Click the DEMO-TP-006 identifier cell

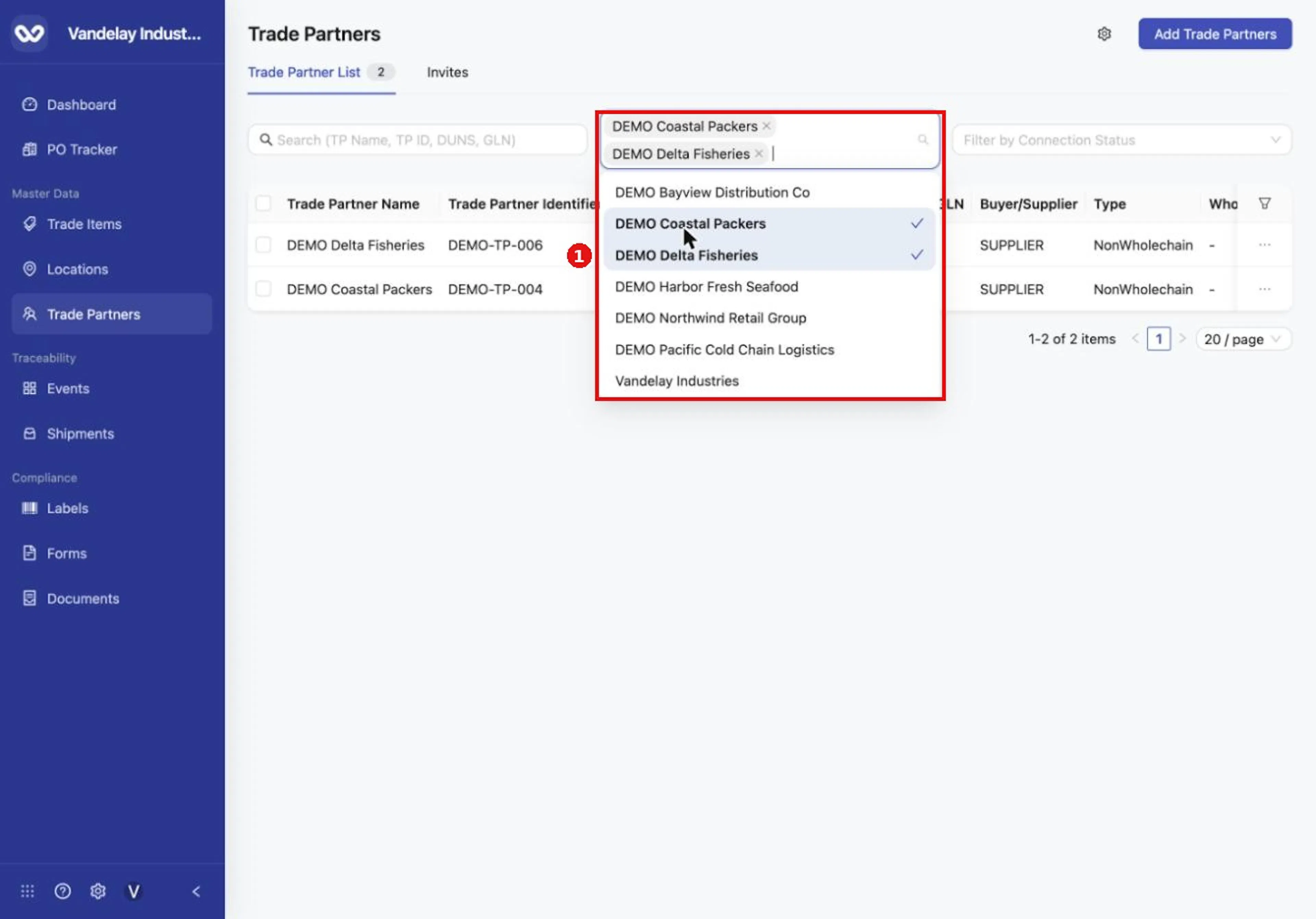point(495,245)
